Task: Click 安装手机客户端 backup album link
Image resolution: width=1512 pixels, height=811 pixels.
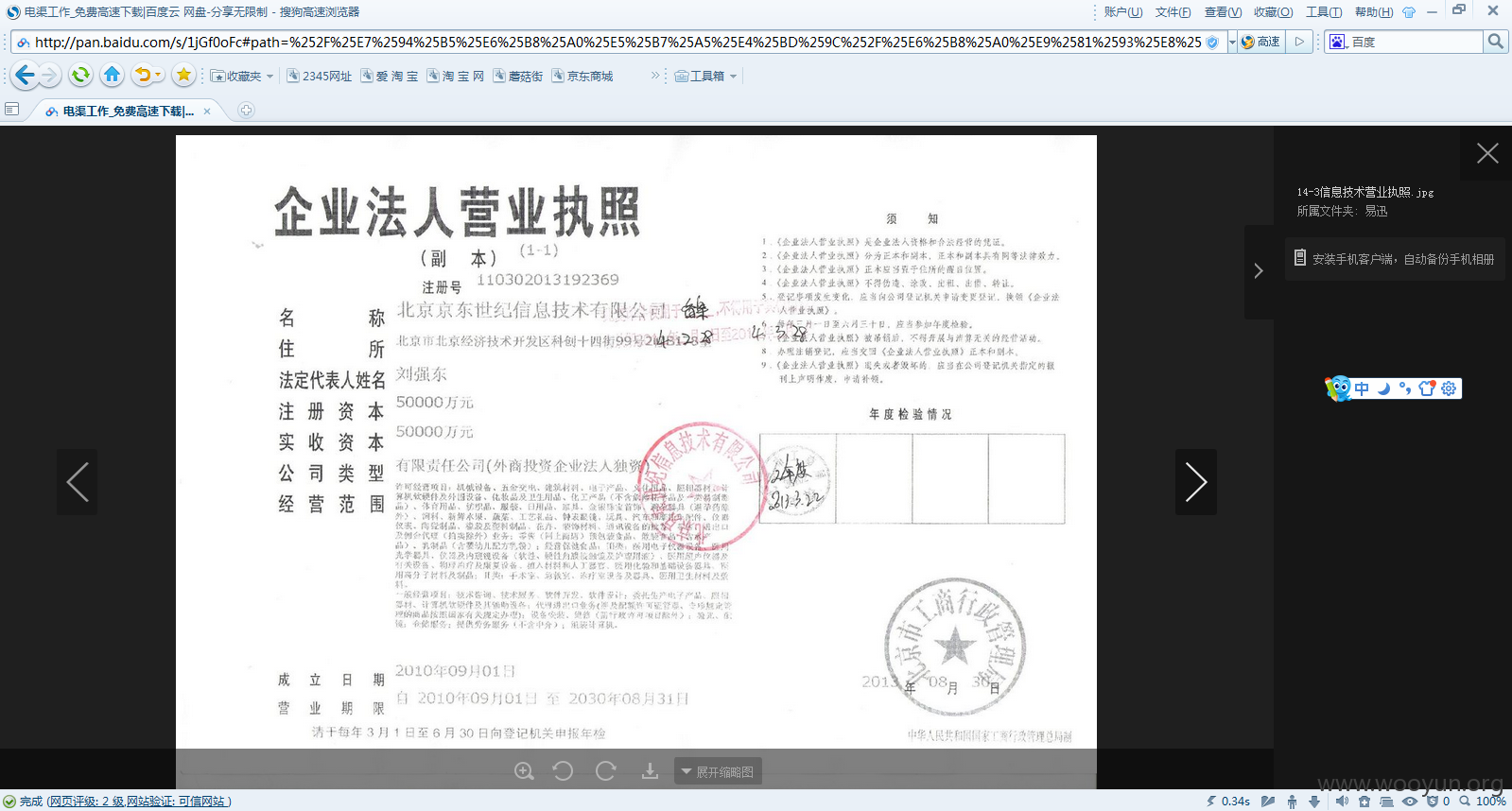Action: coord(1395,258)
